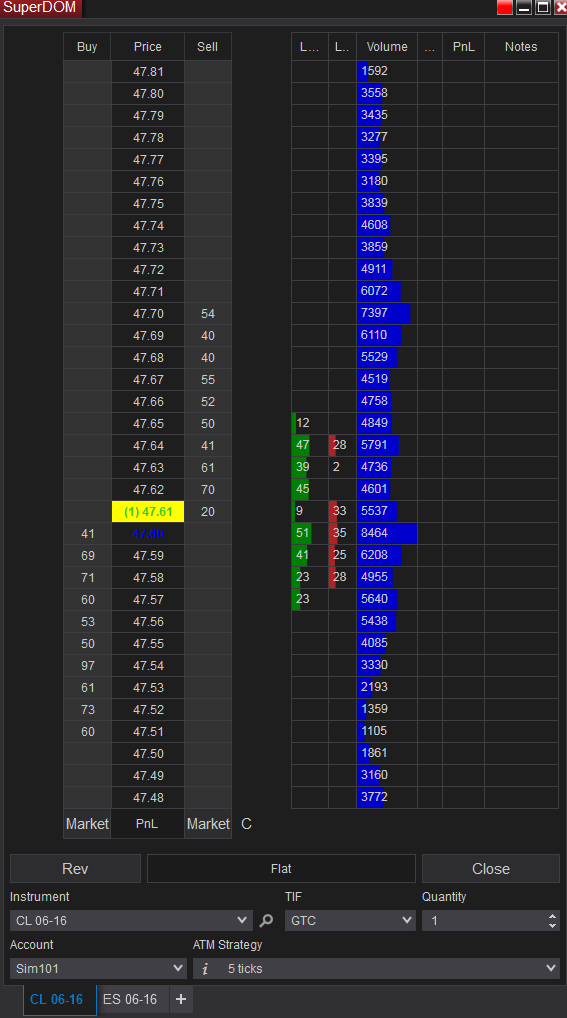The width and height of the screenshot is (567, 1018).
Task: Click the Close position button
Action: (x=491, y=869)
